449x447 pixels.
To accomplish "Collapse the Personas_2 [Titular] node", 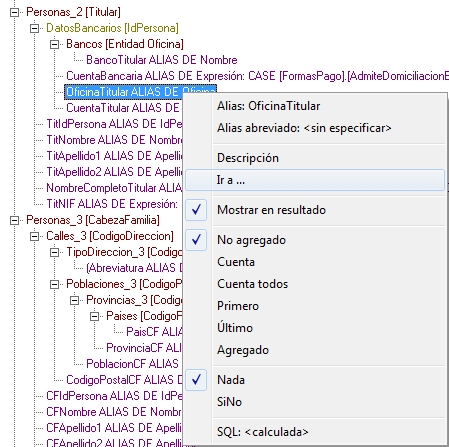I will pos(14,13).
